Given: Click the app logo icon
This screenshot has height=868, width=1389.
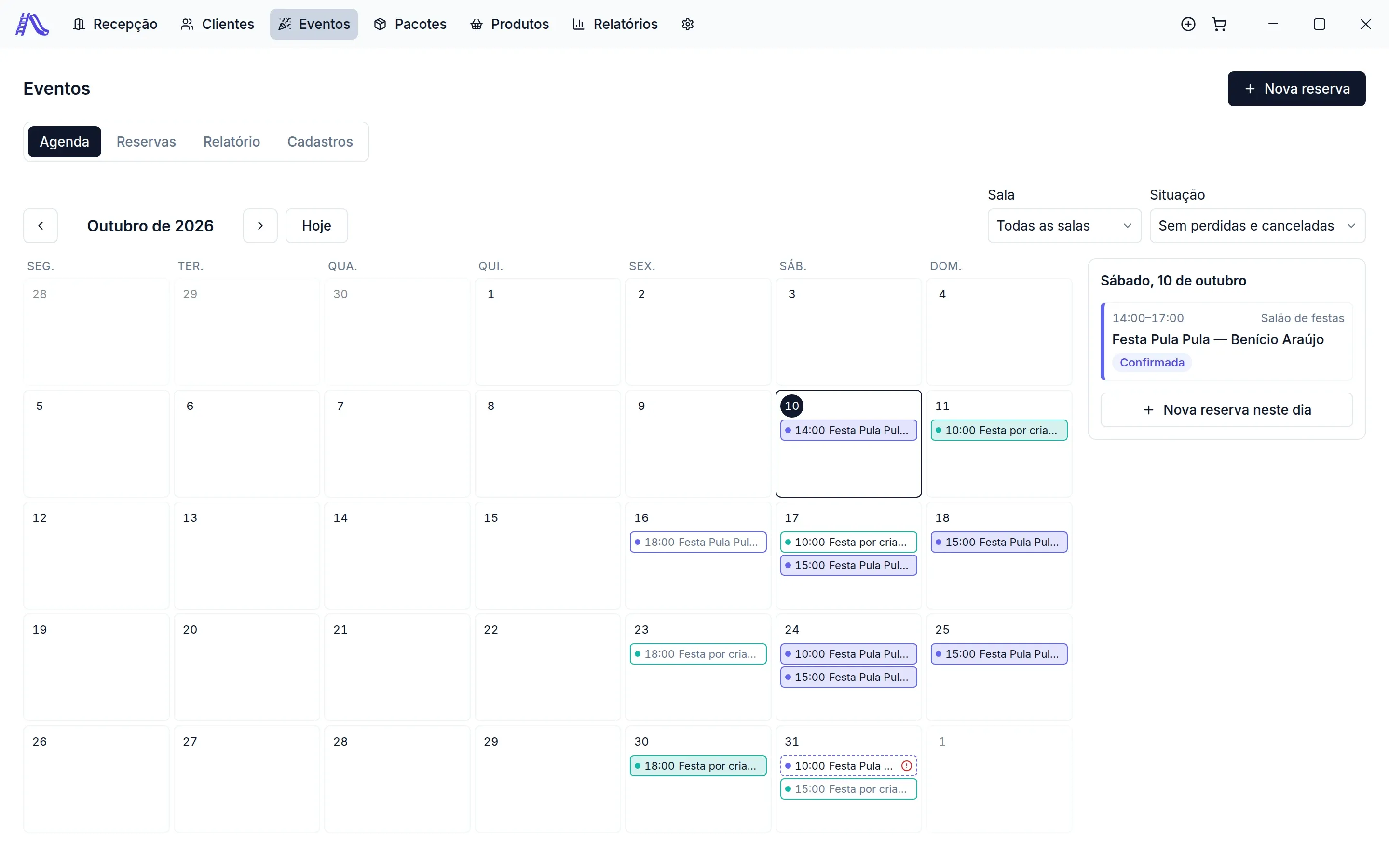Looking at the screenshot, I should click(x=32, y=24).
